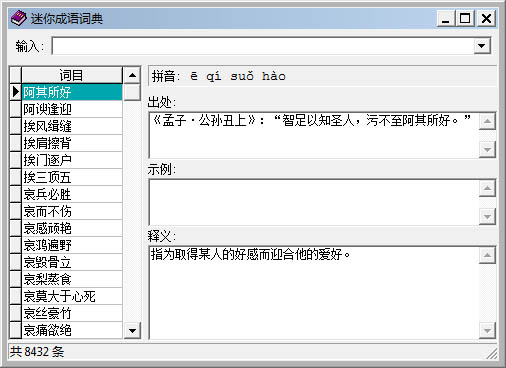Image resolution: width=506 pixels, height=368 pixels.
Task: Select the entry 阿谀逢迎
Action: coord(72,109)
